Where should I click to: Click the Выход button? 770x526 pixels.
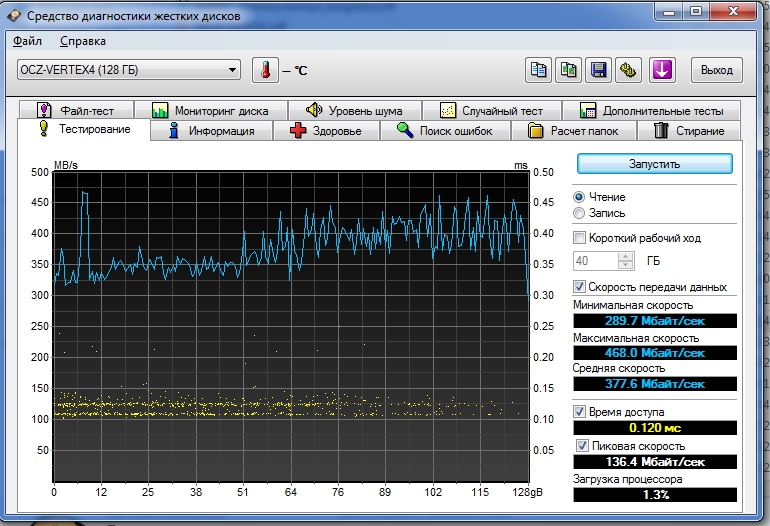pyautogui.click(x=716, y=70)
